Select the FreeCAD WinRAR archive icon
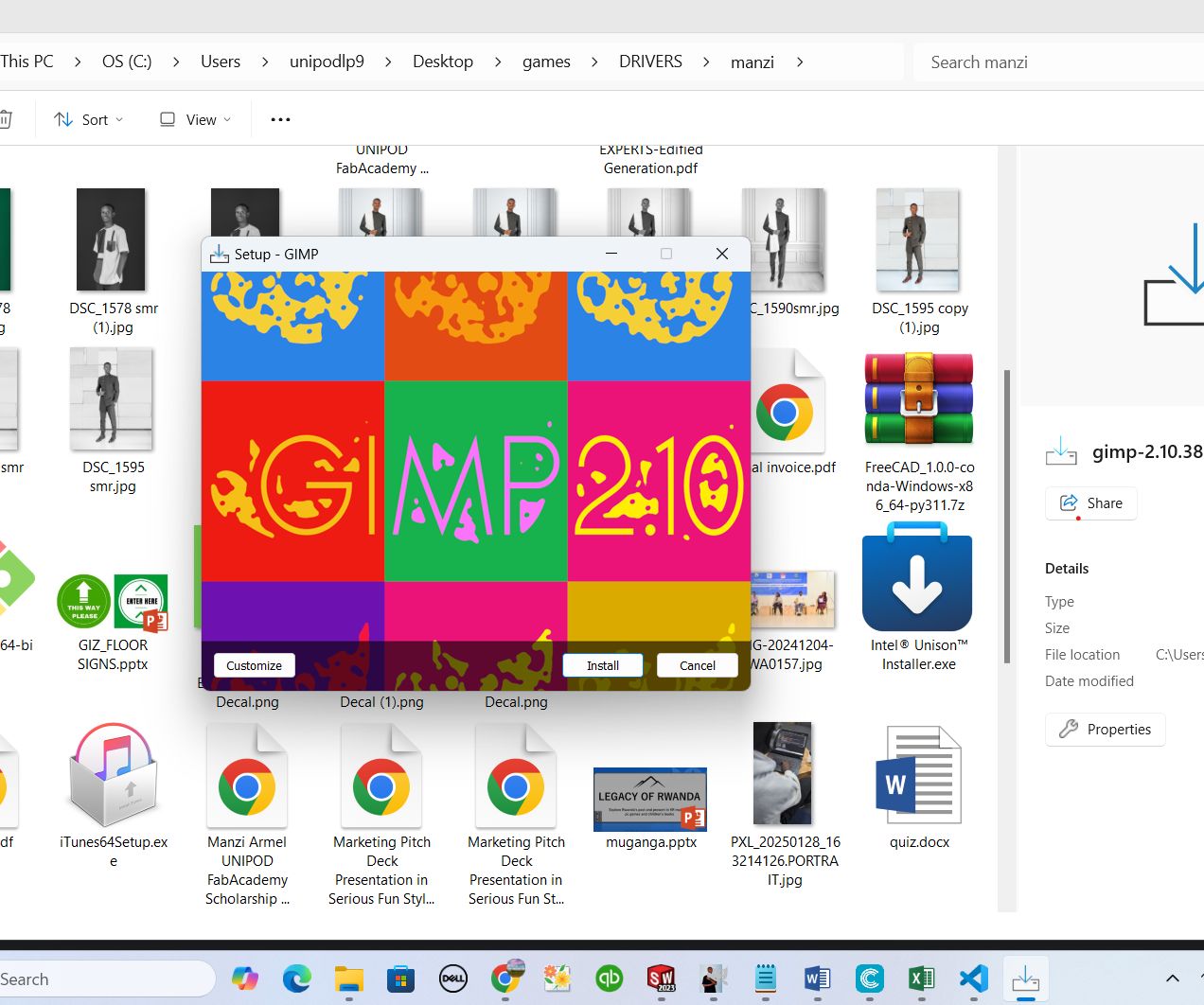Viewport: 1204px width, 1005px height. tap(918, 398)
